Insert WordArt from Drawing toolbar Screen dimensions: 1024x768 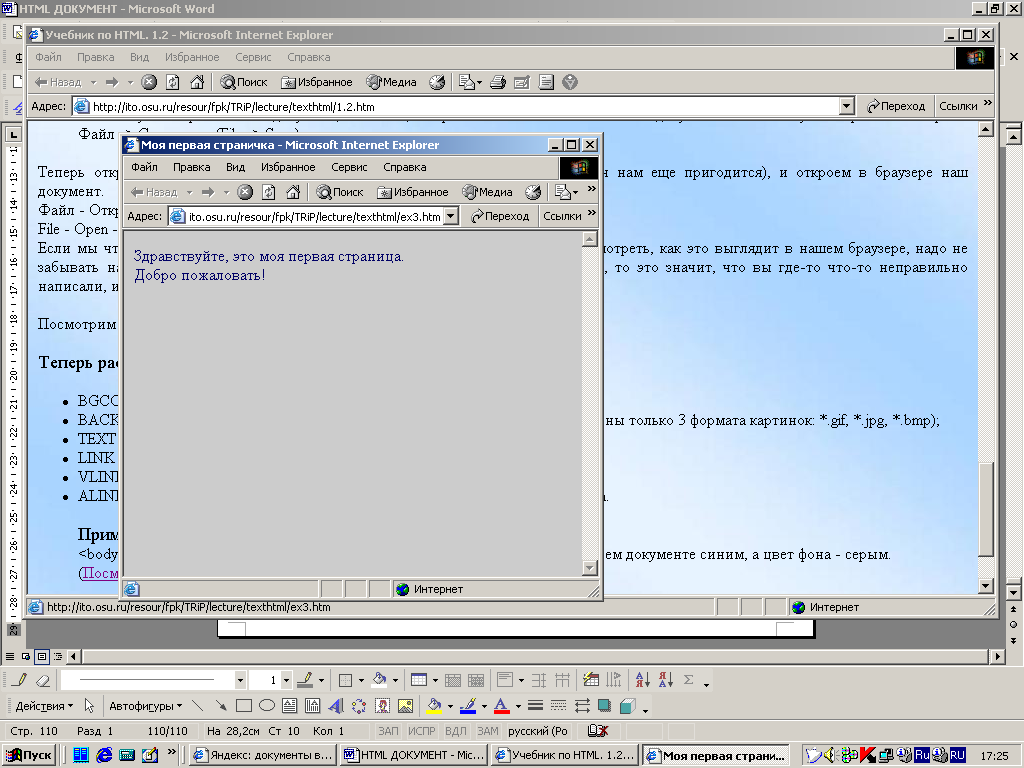click(336, 706)
